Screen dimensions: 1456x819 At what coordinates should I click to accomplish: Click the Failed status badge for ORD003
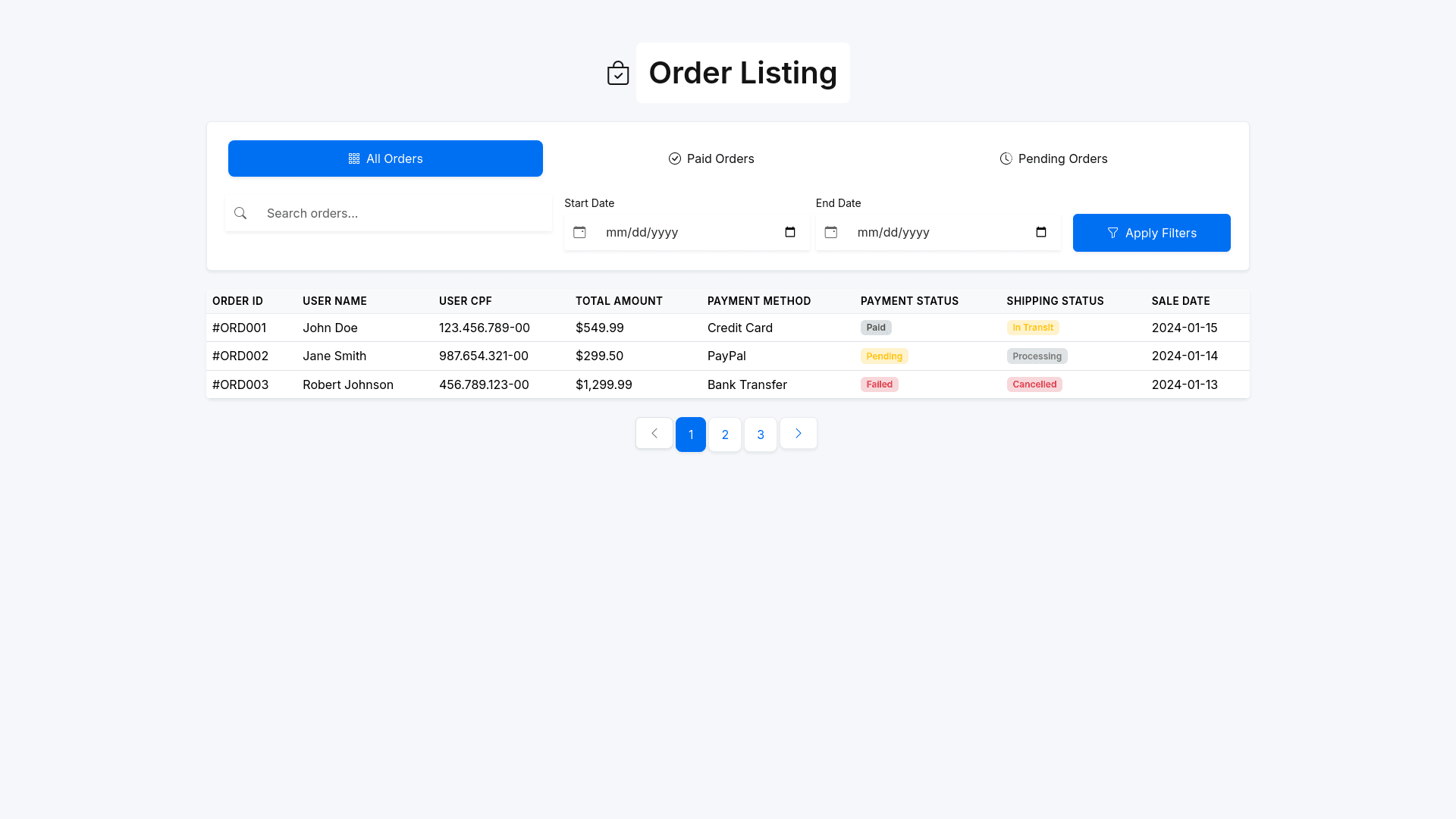(x=879, y=384)
